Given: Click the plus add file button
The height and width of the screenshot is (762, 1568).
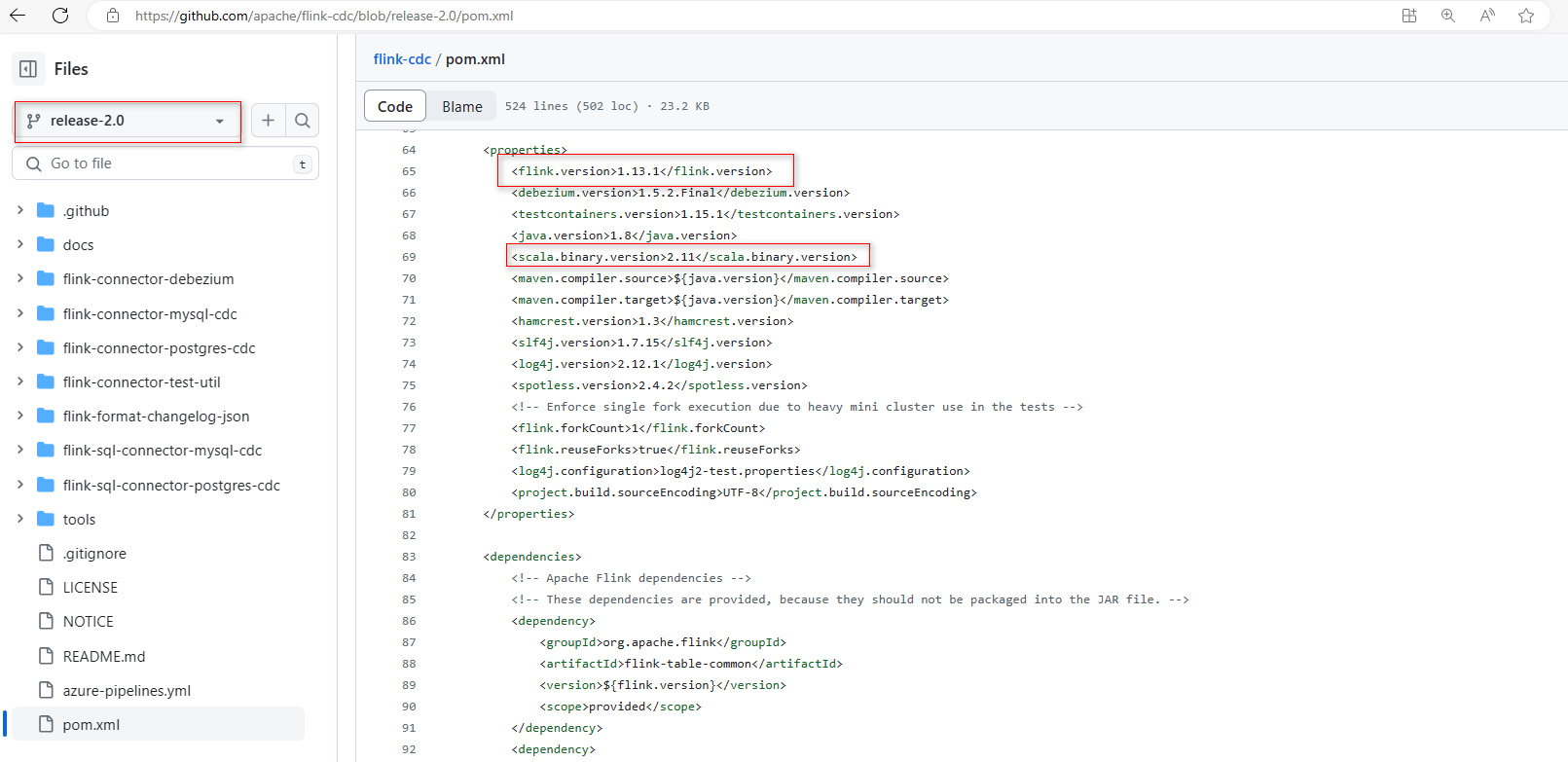Looking at the screenshot, I should pos(268,121).
